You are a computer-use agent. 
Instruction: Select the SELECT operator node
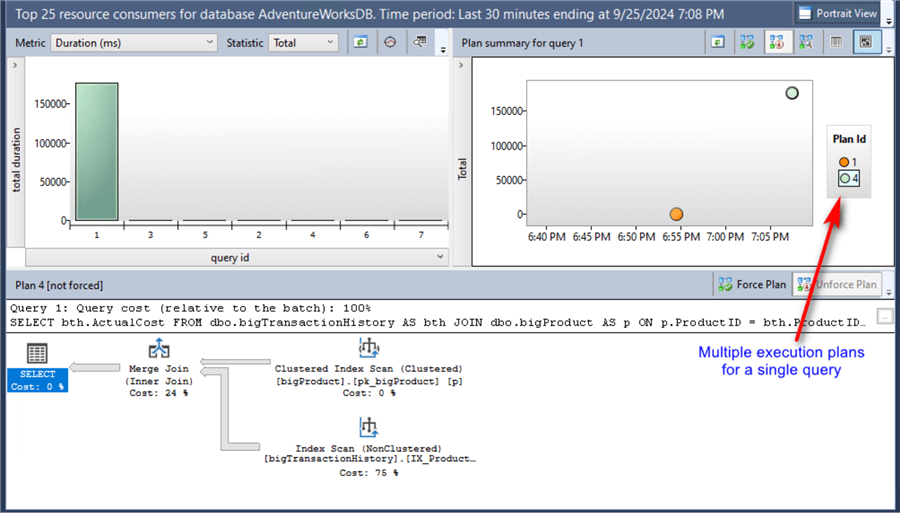pyautogui.click(x=37, y=368)
